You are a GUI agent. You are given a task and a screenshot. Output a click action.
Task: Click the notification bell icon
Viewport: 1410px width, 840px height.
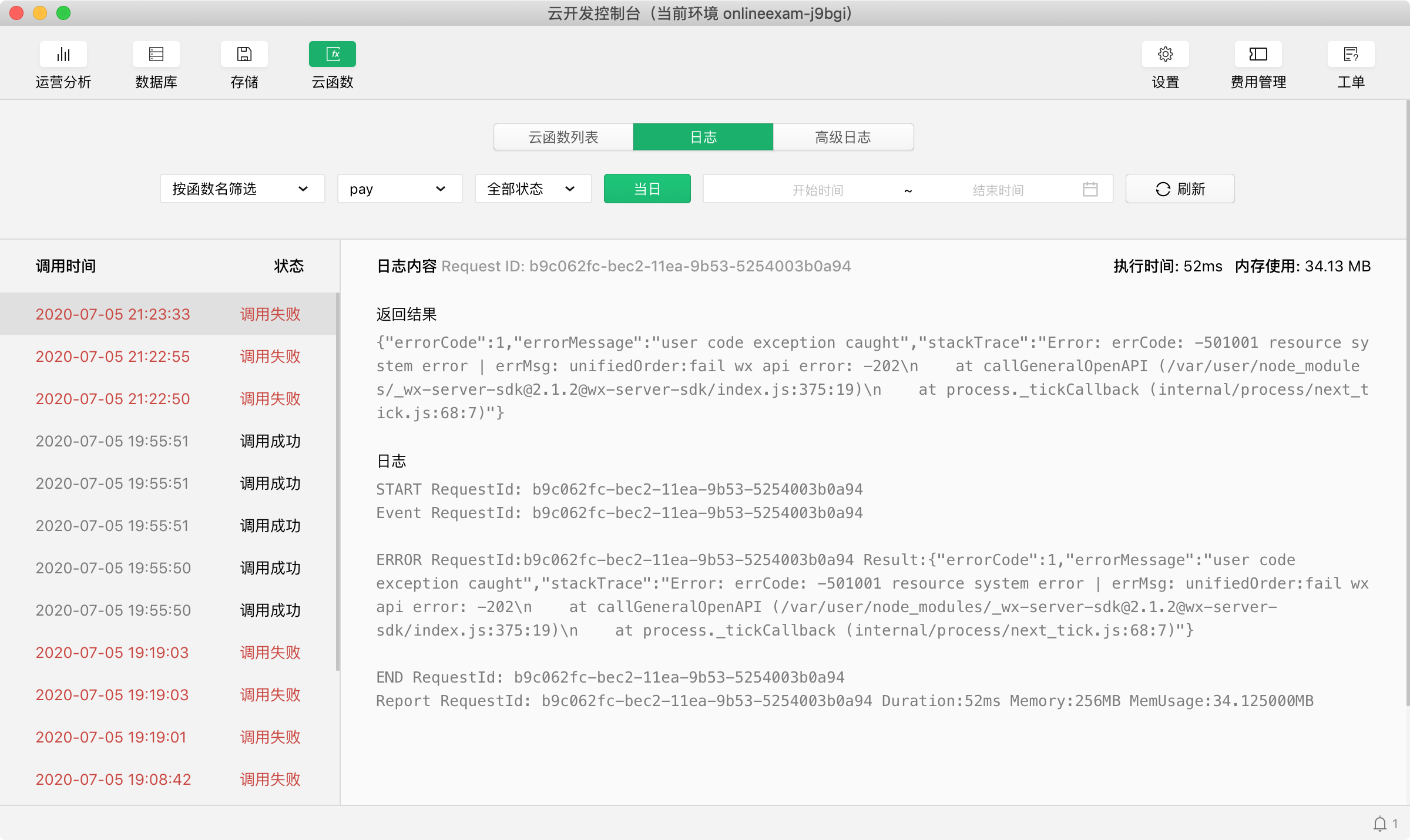(x=1380, y=824)
